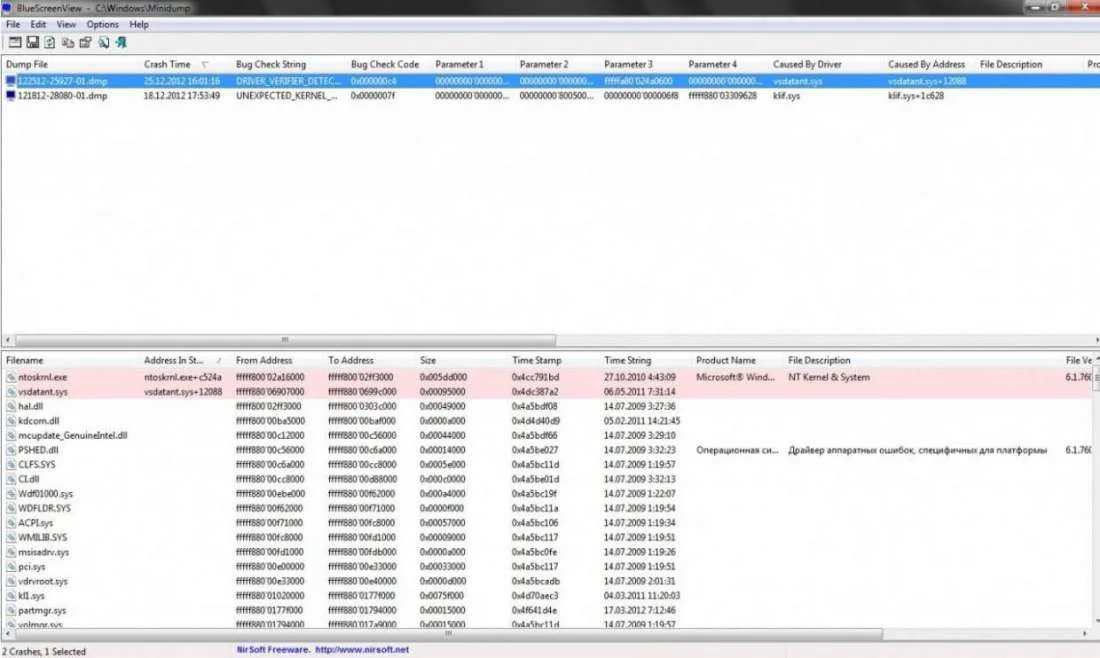Click the file icon beside CLFS.SYS
Image resolution: width=1100 pixels, height=658 pixels.
click(11, 465)
